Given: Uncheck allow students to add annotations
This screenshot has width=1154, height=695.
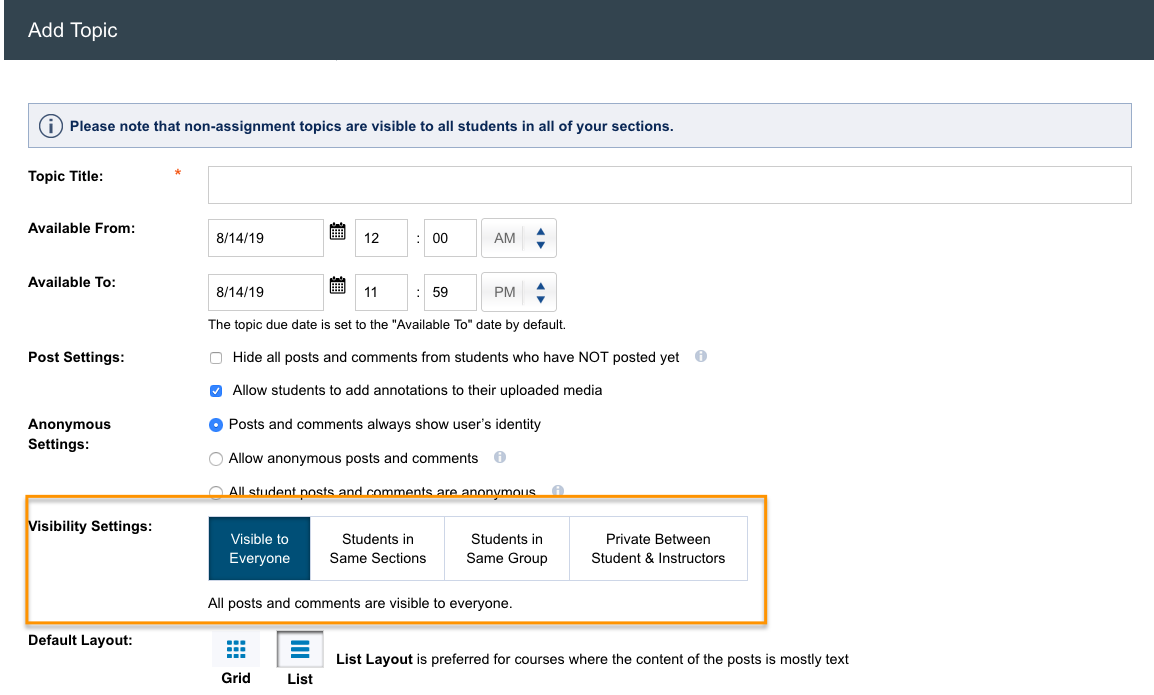Looking at the screenshot, I should (216, 391).
